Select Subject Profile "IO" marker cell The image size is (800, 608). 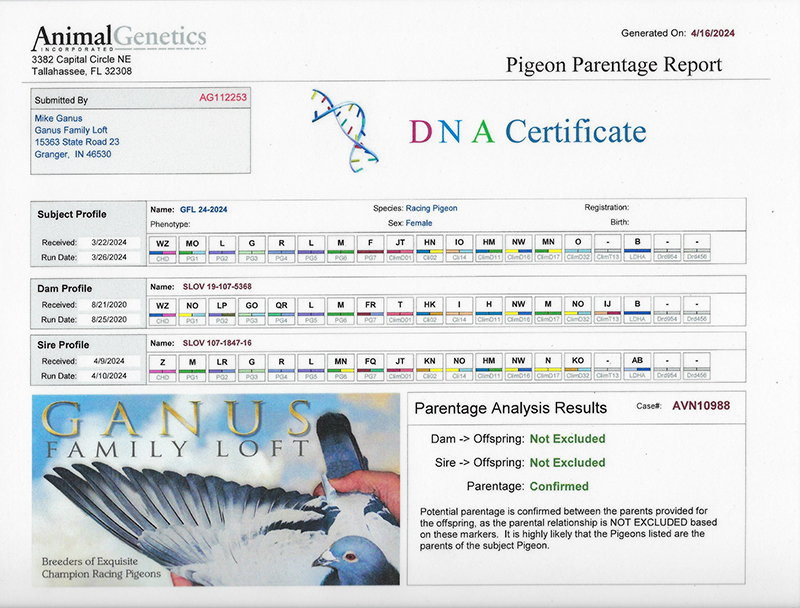pyautogui.click(x=459, y=248)
